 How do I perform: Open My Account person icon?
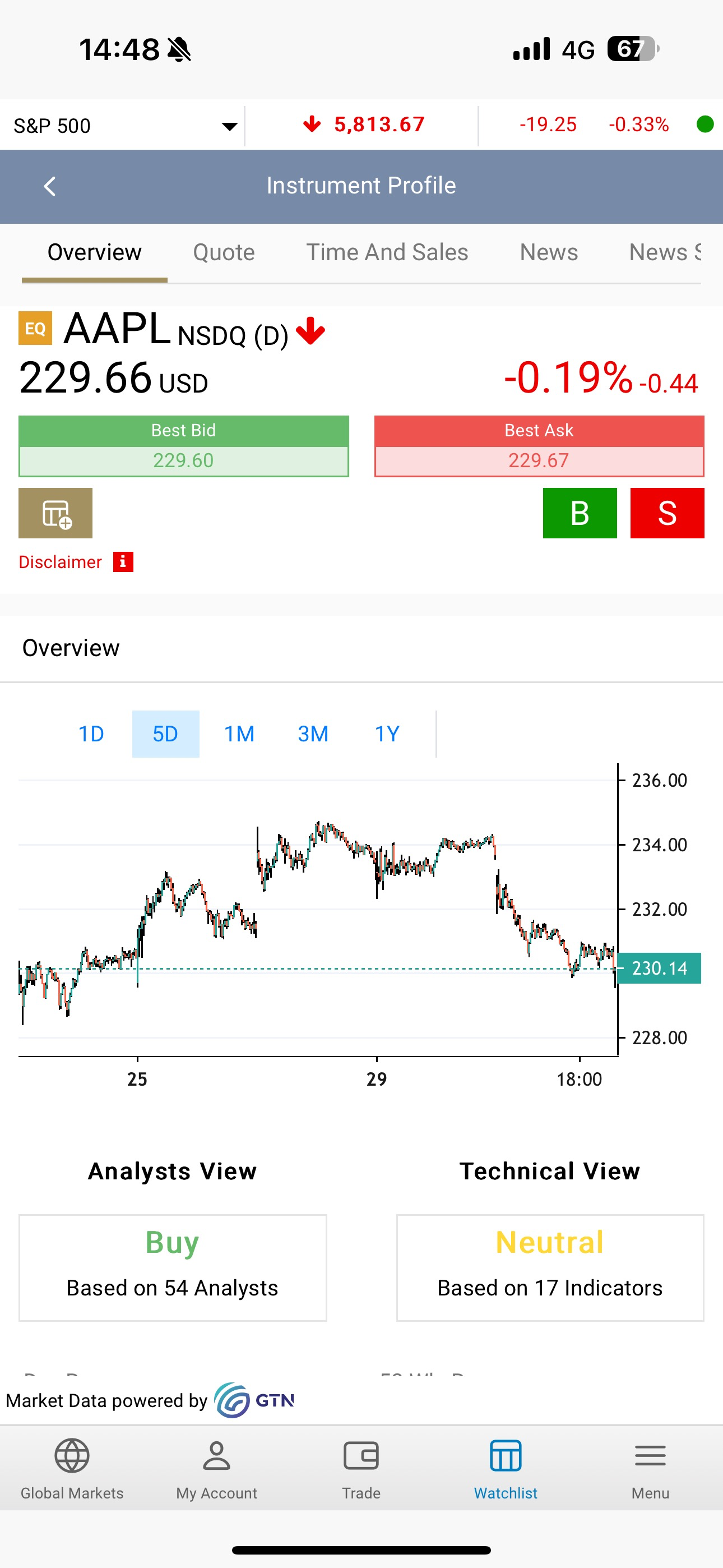[x=217, y=1455]
